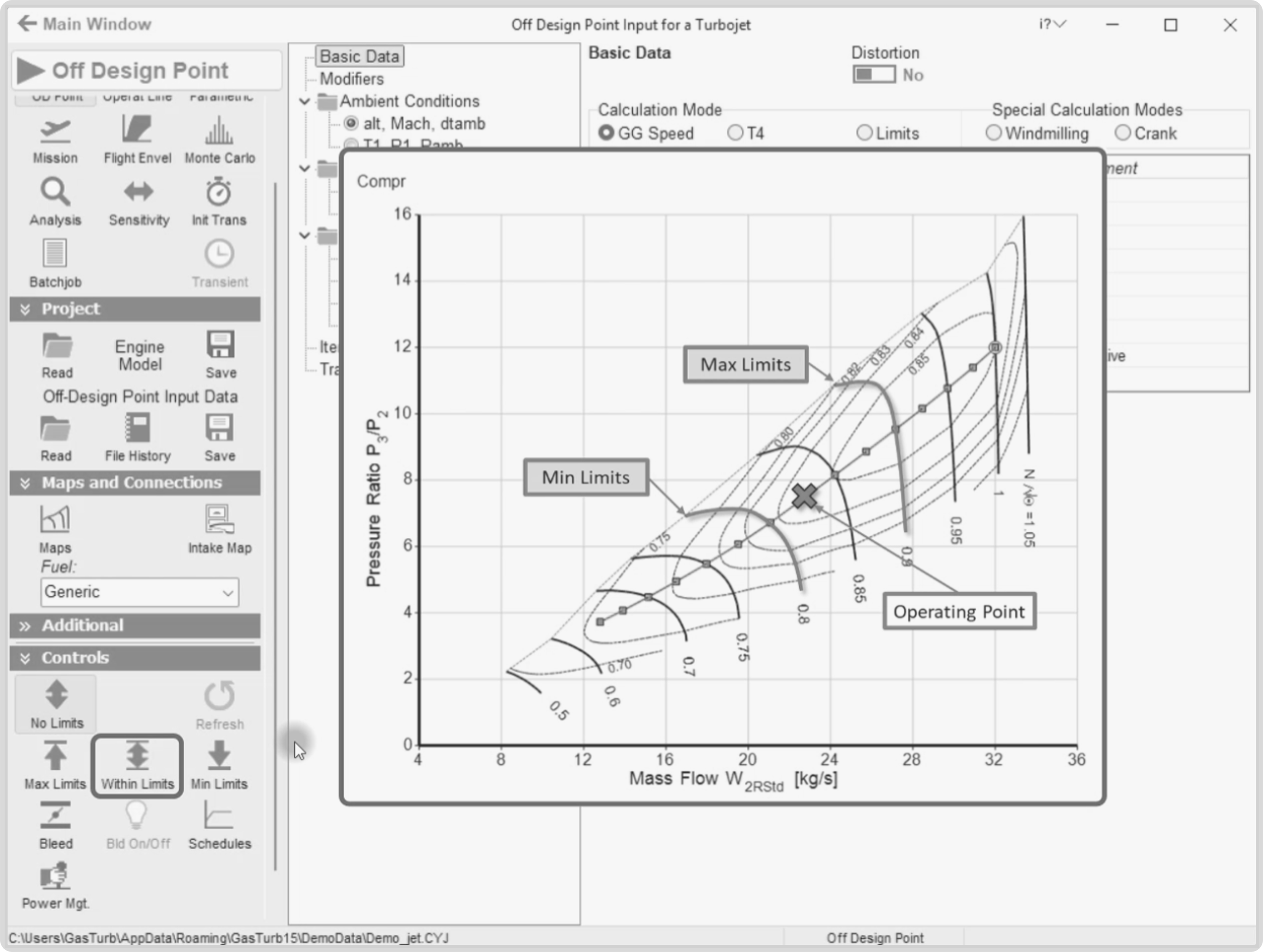Save the Engine Model project
The image size is (1263, 952).
coord(221,355)
